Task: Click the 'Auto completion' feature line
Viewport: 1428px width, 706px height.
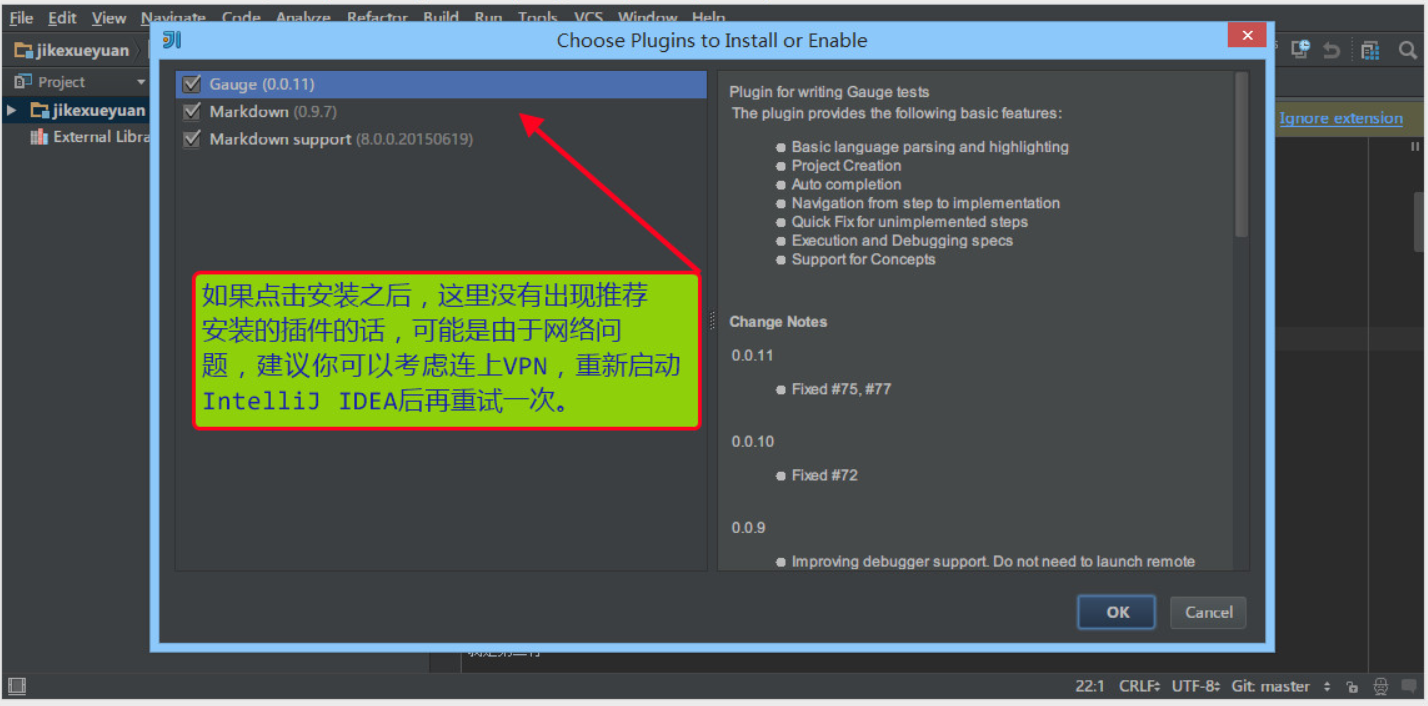Action: click(x=846, y=184)
